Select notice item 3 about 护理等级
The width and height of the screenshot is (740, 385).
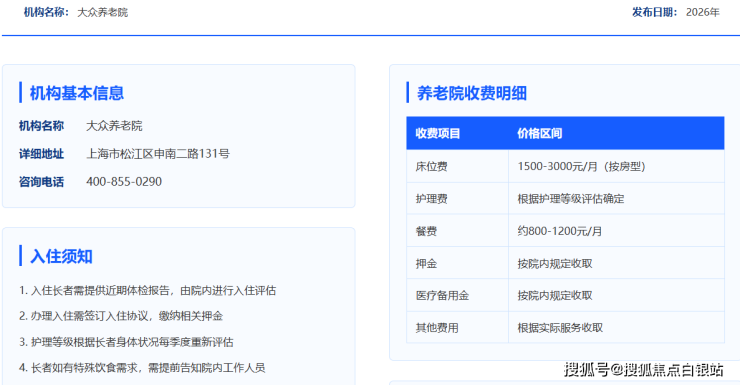(x=126, y=342)
